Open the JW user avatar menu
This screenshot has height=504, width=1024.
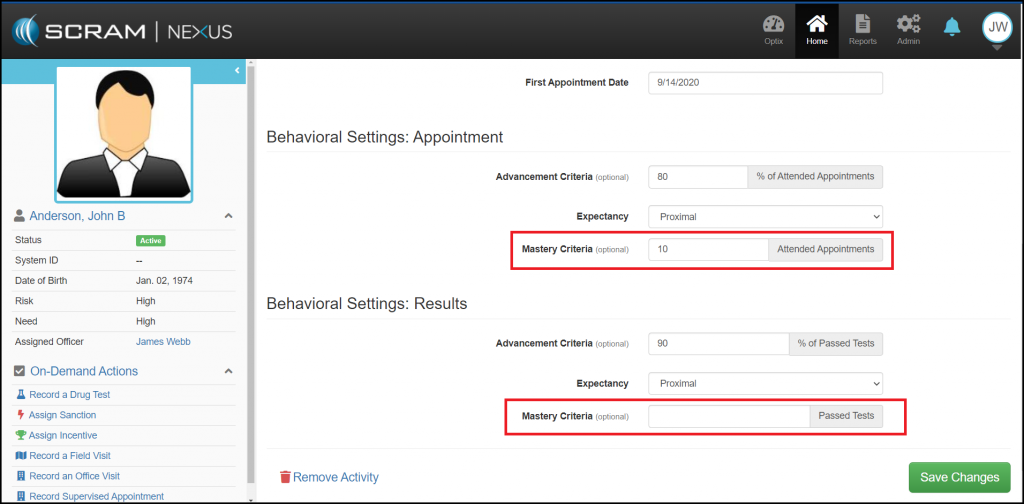(997, 29)
